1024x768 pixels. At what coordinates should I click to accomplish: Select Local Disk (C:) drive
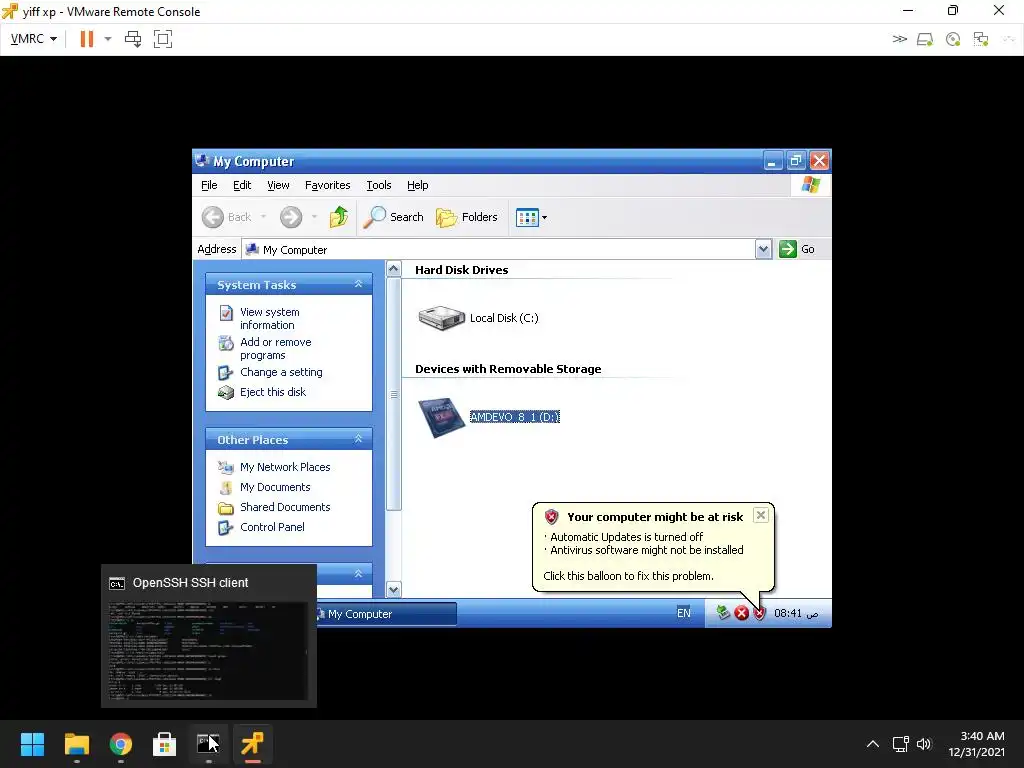click(x=479, y=318)
